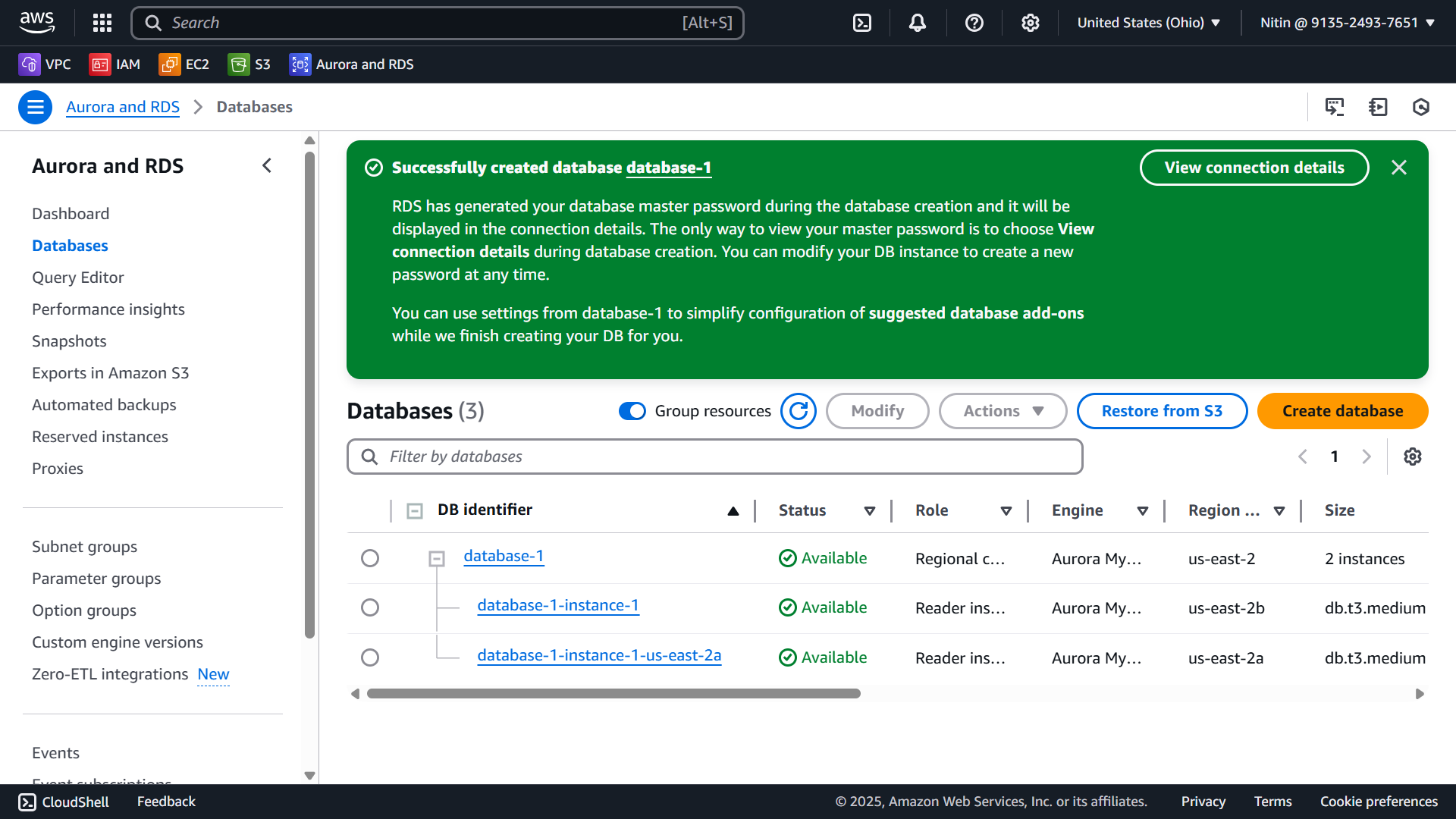
Task: Open the services grid menu icon
Action: [x=102, y=23]
